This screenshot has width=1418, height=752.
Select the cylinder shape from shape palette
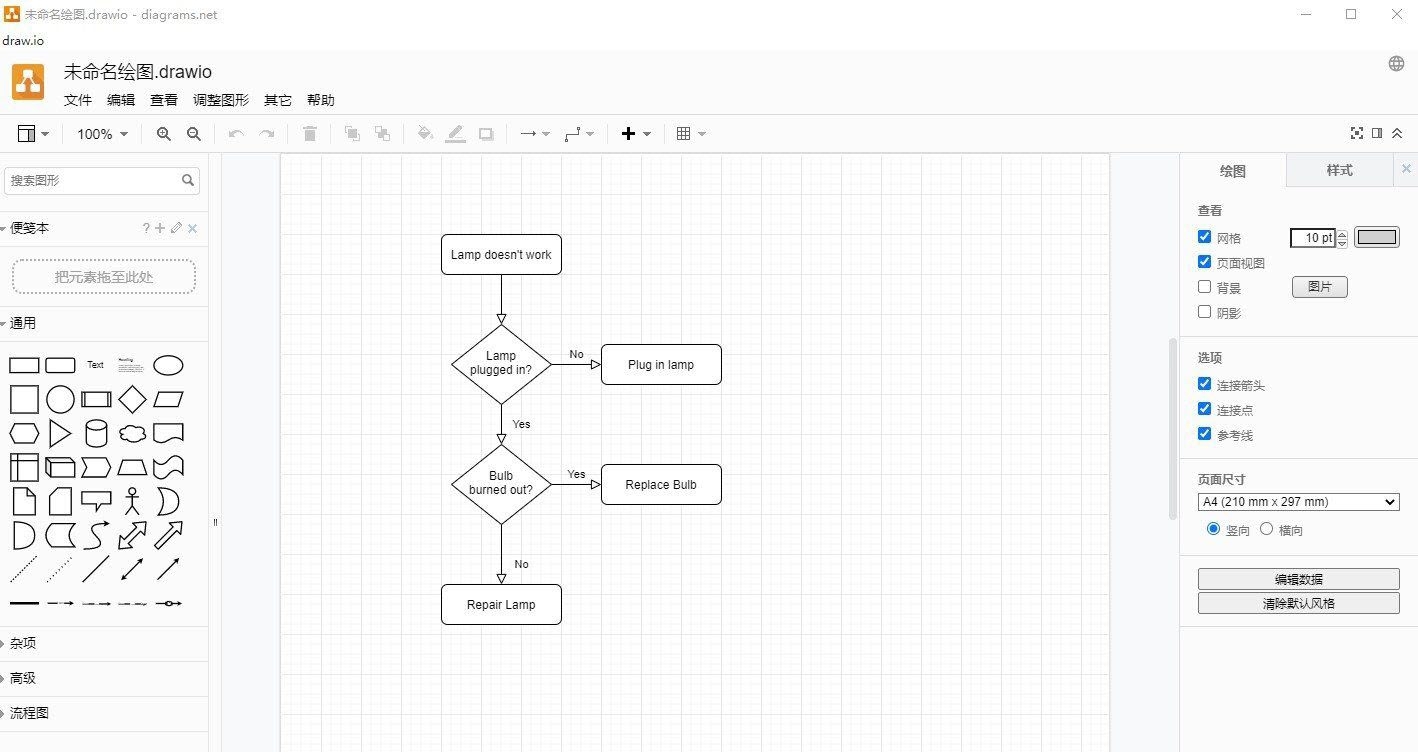(96, 434)
